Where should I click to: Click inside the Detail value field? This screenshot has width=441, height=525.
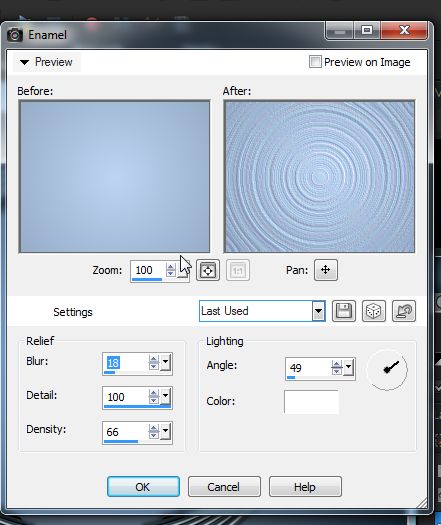(126, 397)
